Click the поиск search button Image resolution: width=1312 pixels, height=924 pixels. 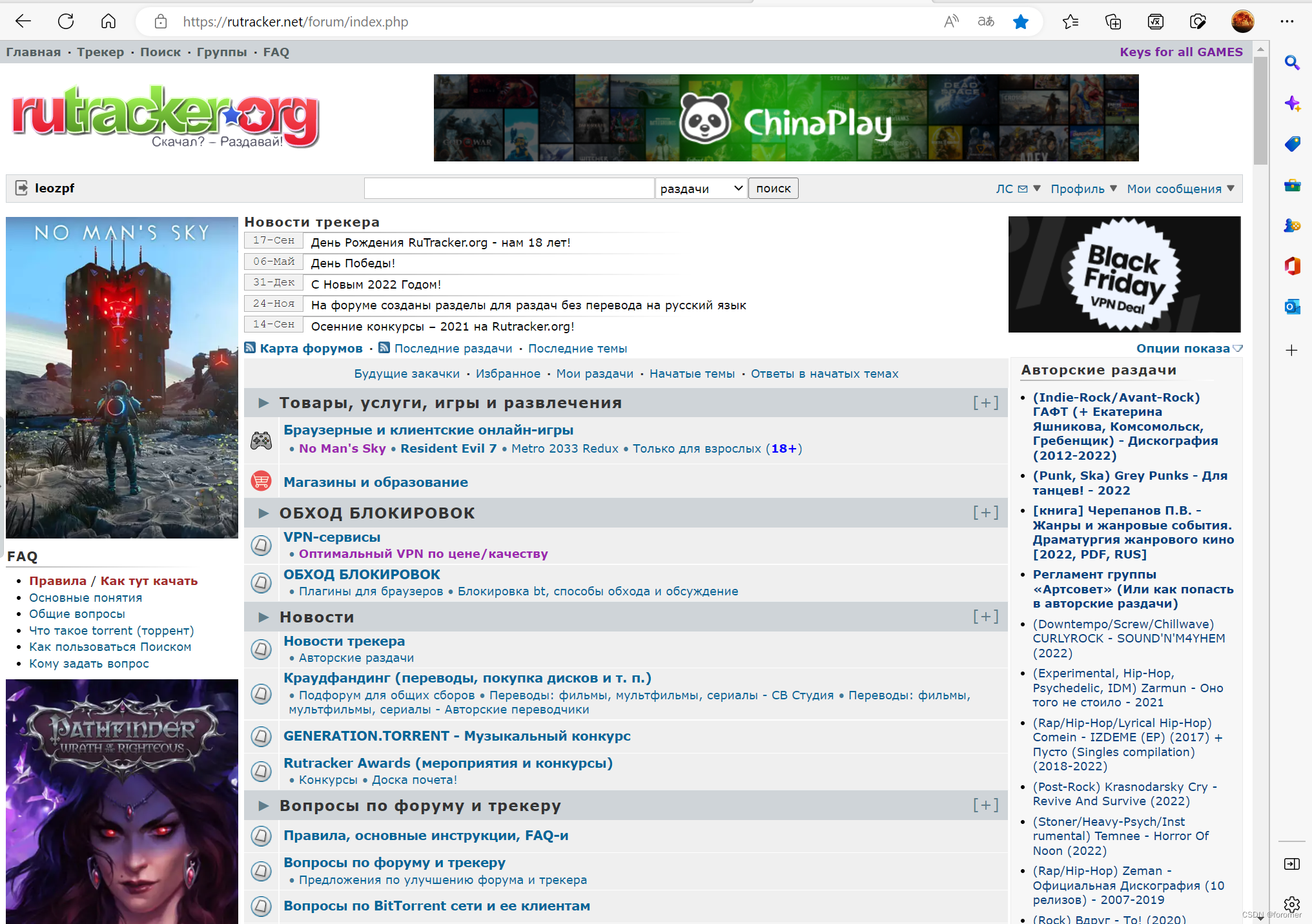pyautogui.click(x=774, y=189)
